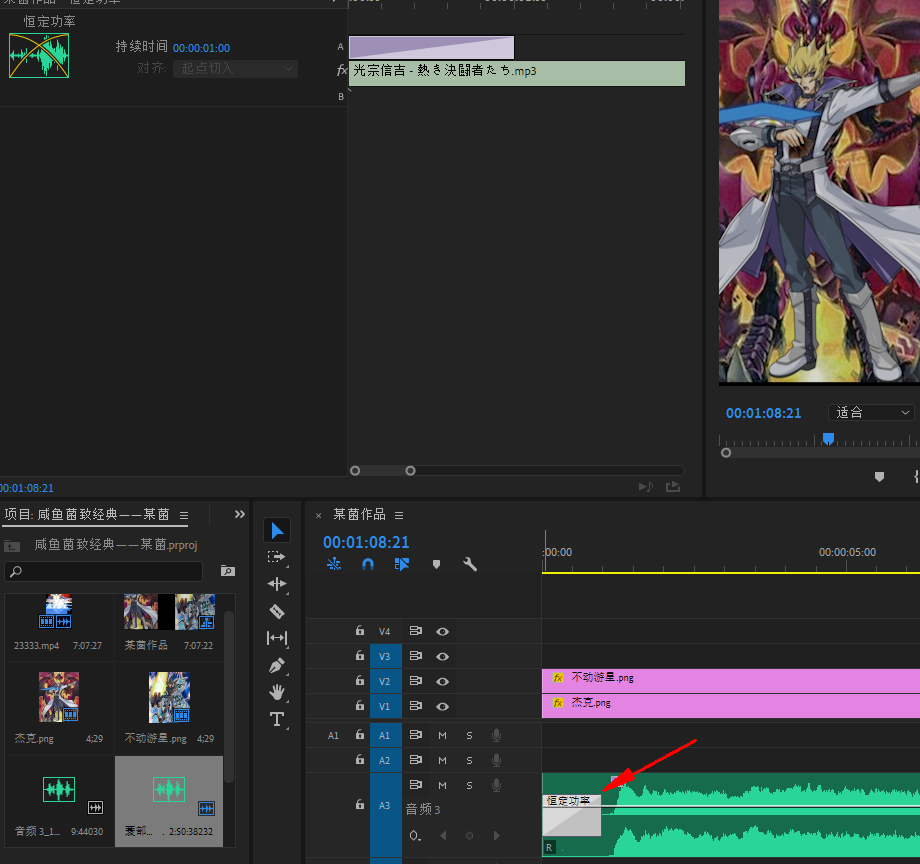920x864 pixels.
Task: Go to parent bin folder icon
Action: 12,546
